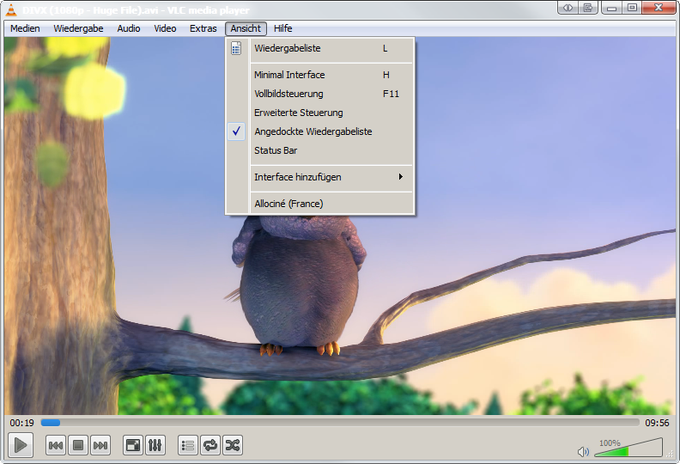The width and height of the screenshot is (680, 464).
Task: Set volume on the volume slider
Action: coord(628,448)
